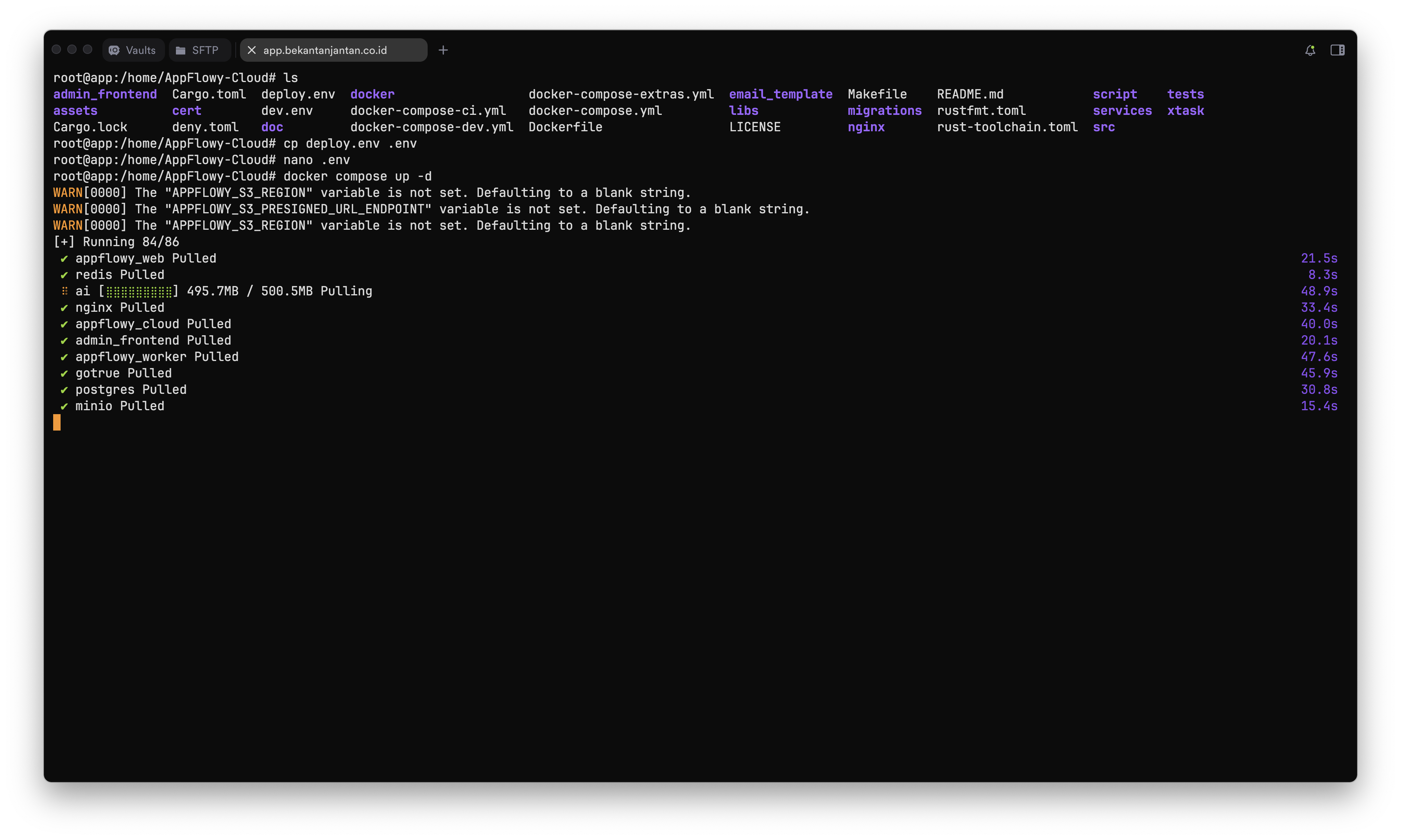1401x840 pixels.
Task: Click the assets directory name
Action: click(x=75, y=111)
